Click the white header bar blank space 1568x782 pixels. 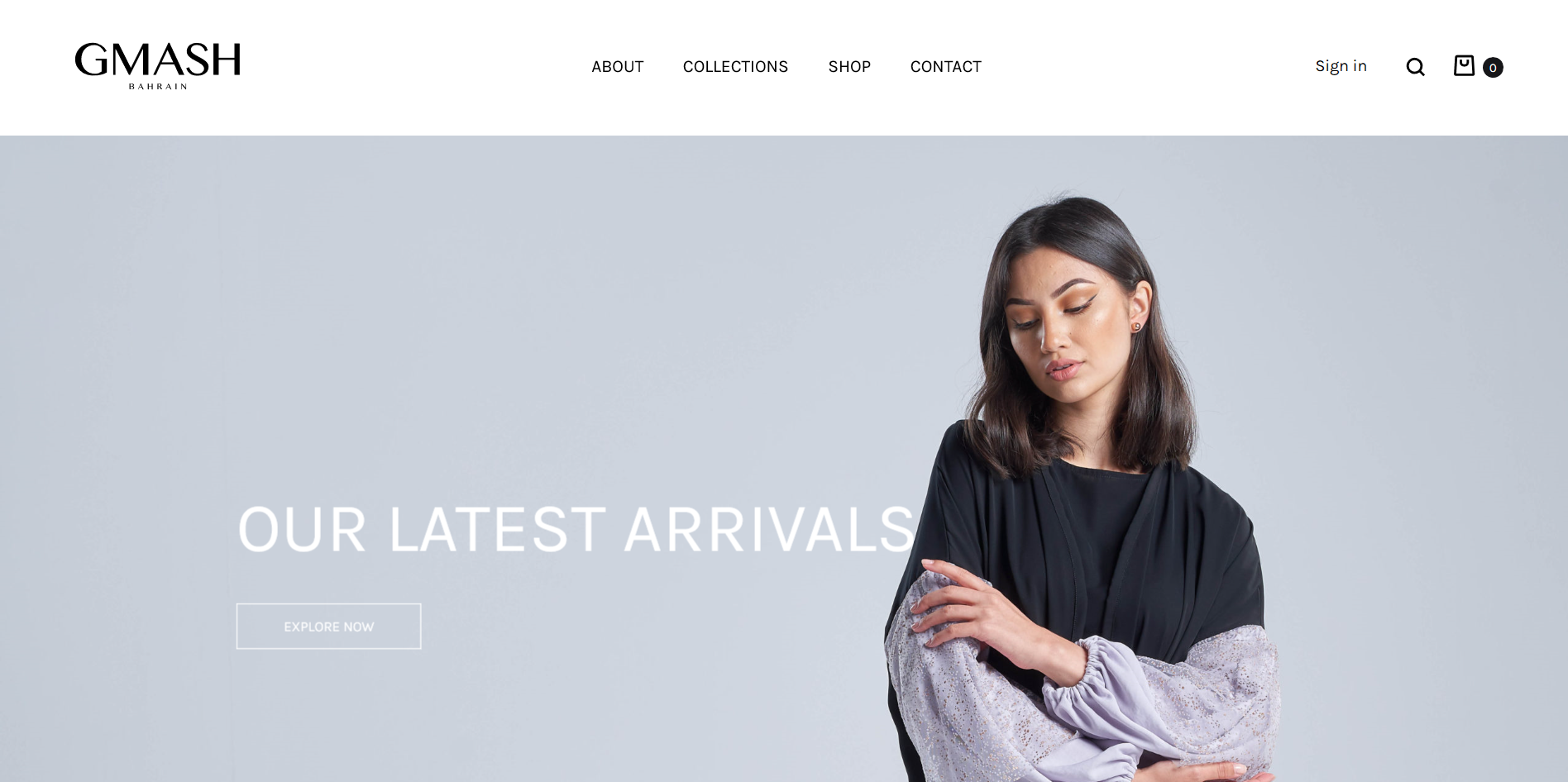(x=1158, y=66)
